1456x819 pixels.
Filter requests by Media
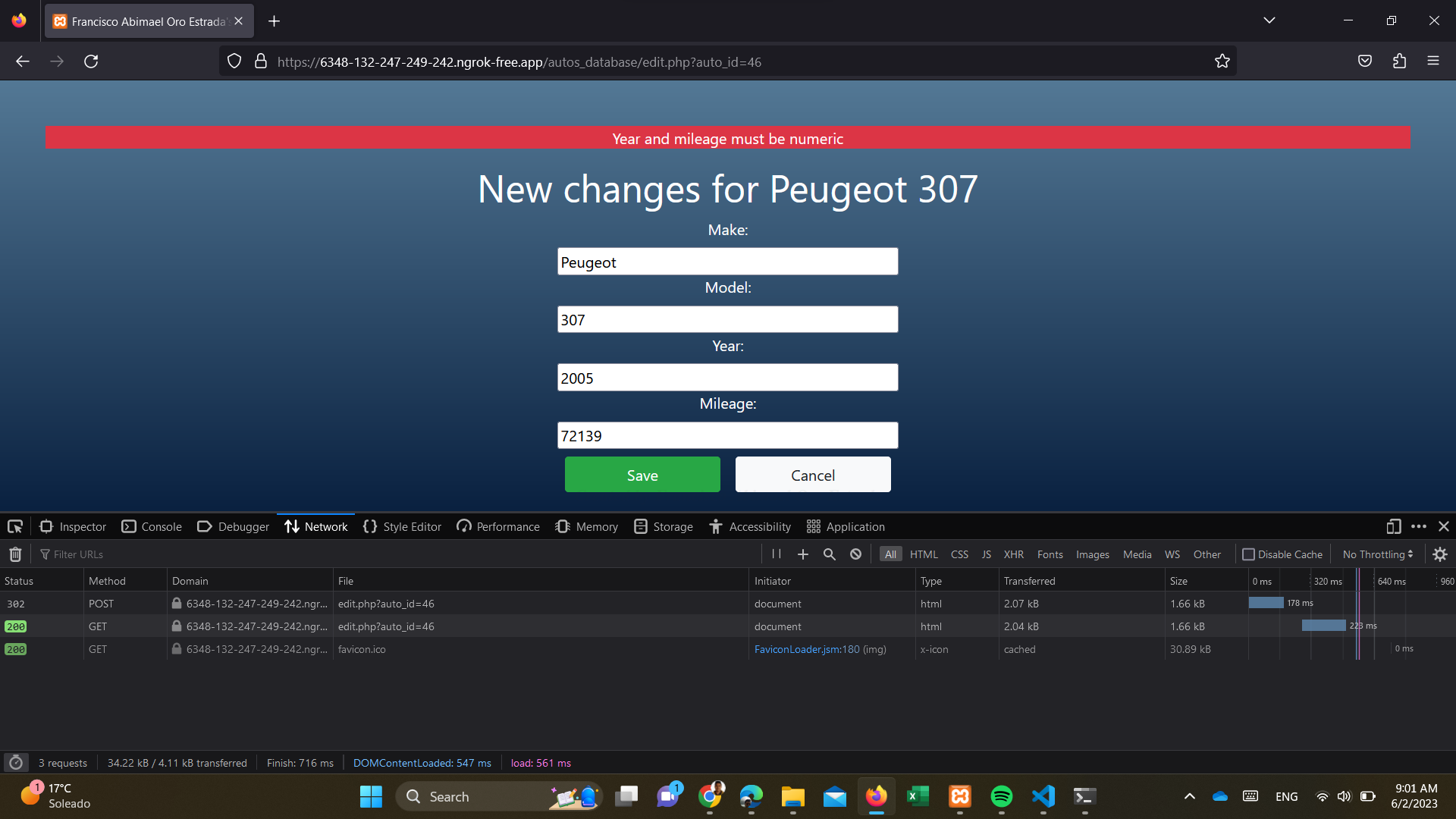point(1137,554)
